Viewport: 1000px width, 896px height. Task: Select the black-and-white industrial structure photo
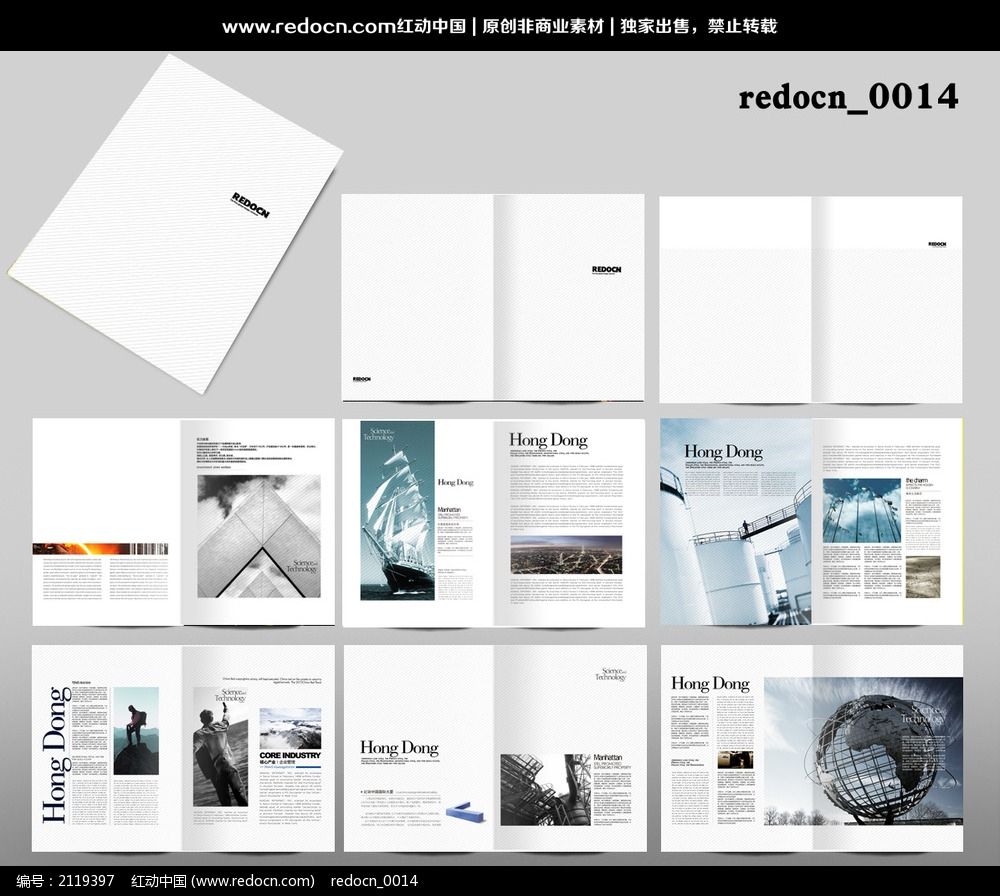[x=545, y=790]
